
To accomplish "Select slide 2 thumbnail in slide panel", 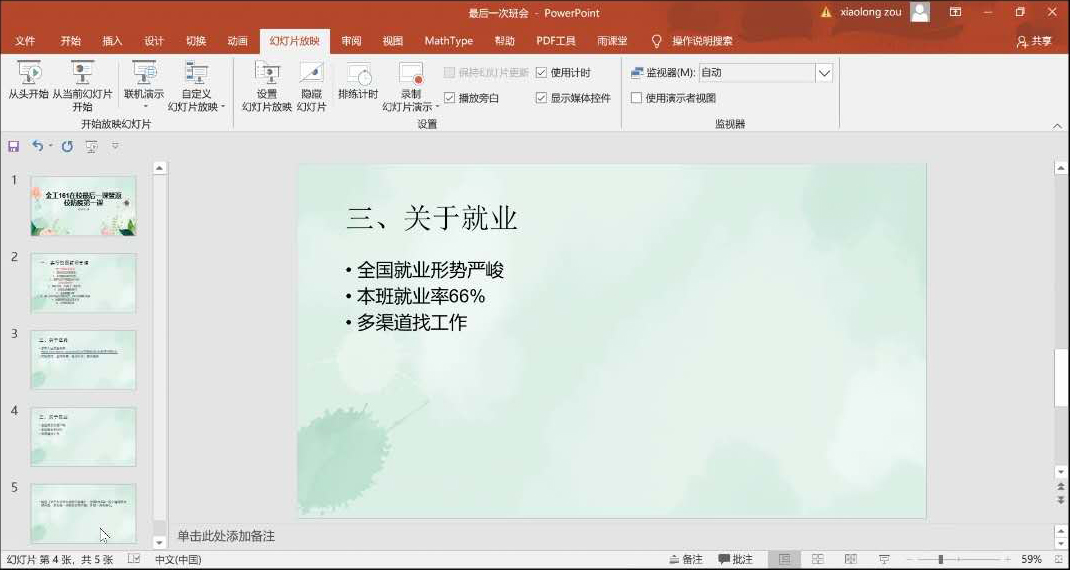I will click(x=83, y=283).
